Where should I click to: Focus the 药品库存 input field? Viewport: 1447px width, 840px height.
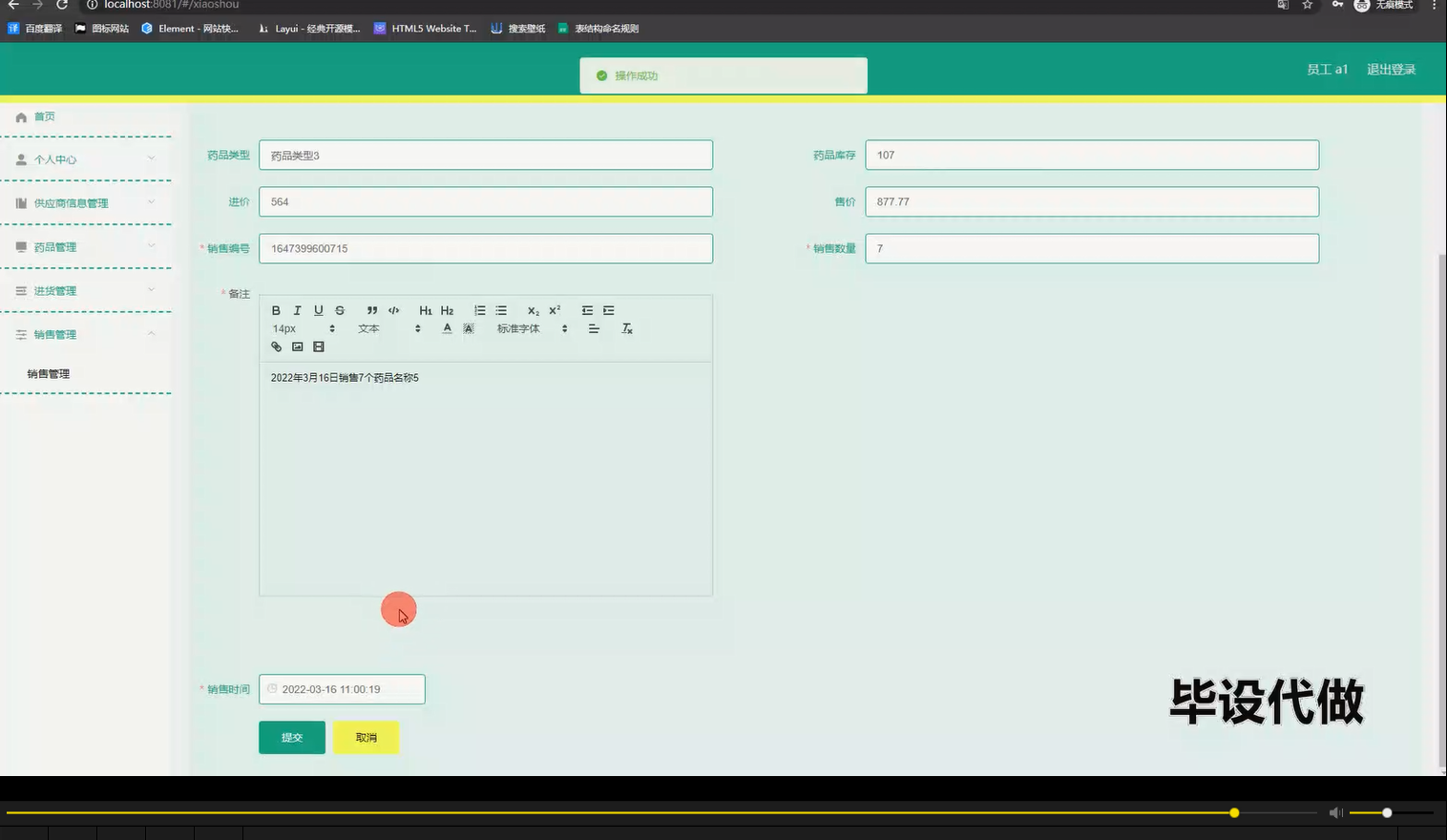tap(1092, 155)
